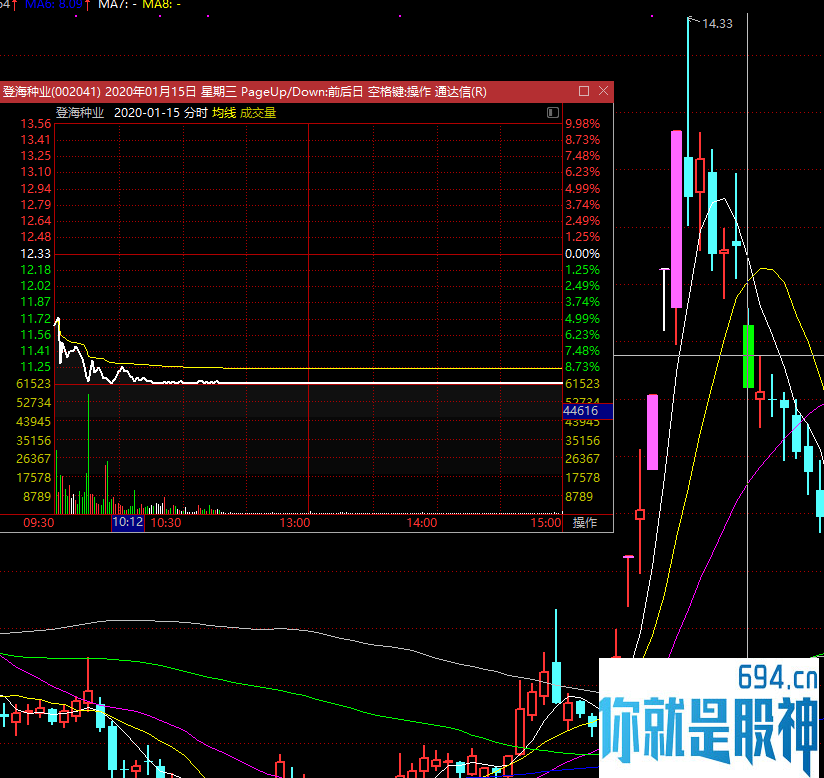The image size is (824, 778).
Task: Open the 操作 menu button
Action: pos(584,523)
